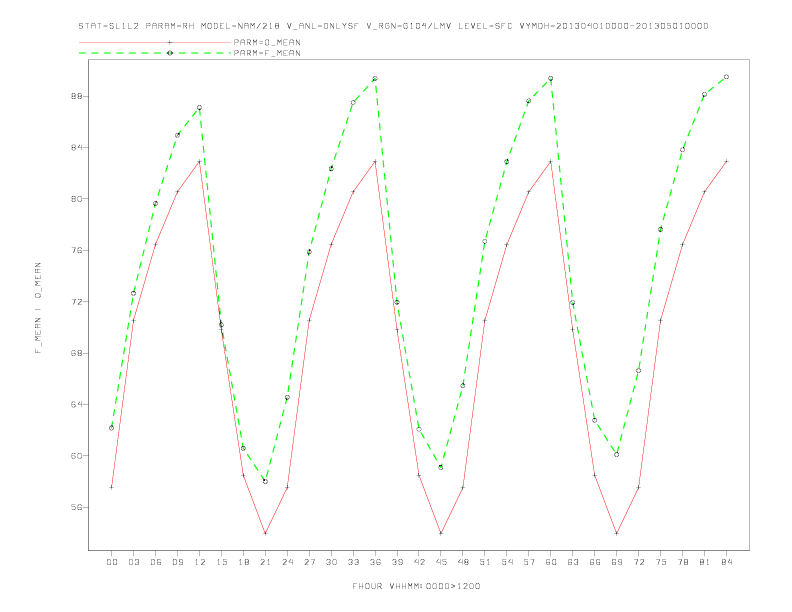Click the x-axis hour label 09

[x=177, y=562]
